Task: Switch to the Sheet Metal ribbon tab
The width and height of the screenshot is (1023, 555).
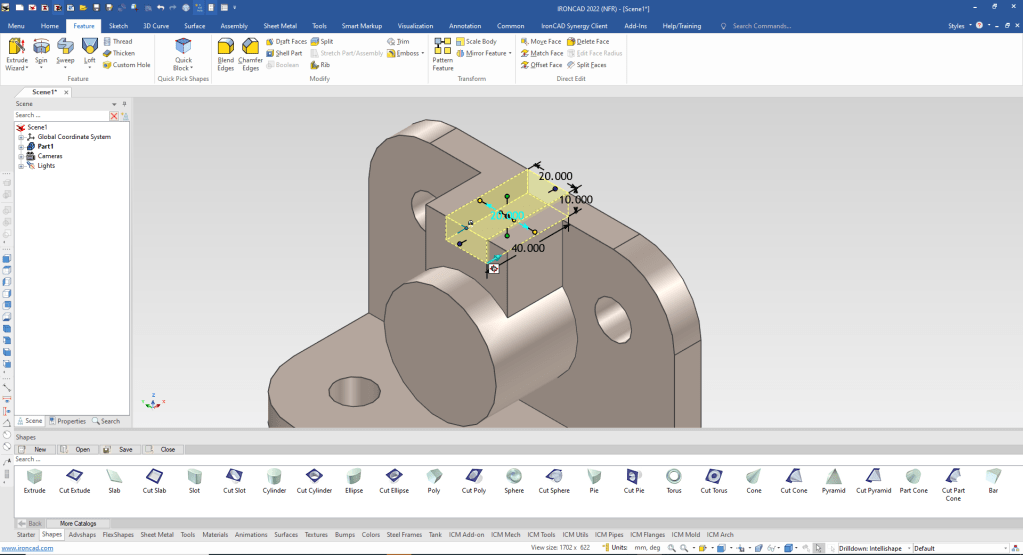Action: [x=279, y=26]
